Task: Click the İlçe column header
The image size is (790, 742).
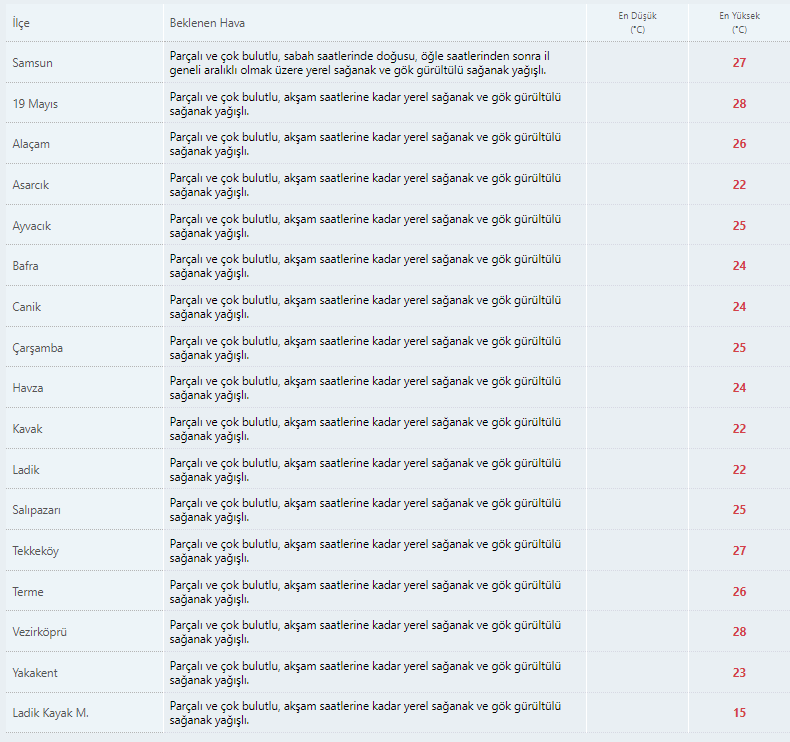Action: coord(21,23)
